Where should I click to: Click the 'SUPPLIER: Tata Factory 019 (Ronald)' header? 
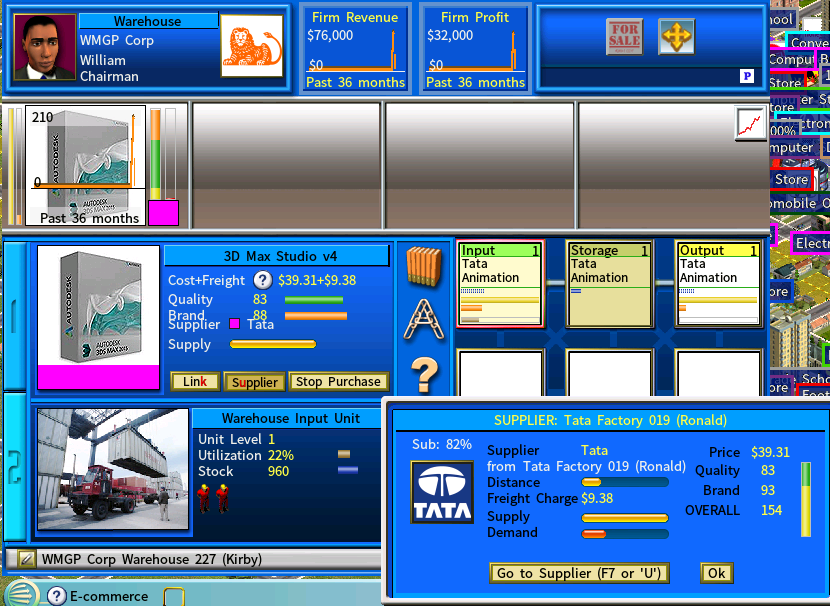(610, 420)
